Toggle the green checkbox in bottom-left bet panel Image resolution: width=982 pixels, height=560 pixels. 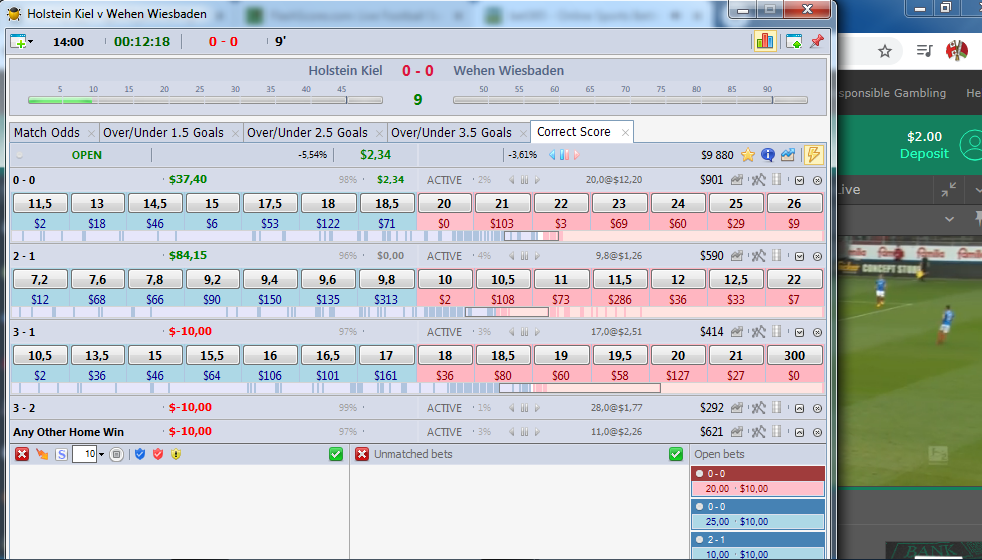(x=336, y=454)
